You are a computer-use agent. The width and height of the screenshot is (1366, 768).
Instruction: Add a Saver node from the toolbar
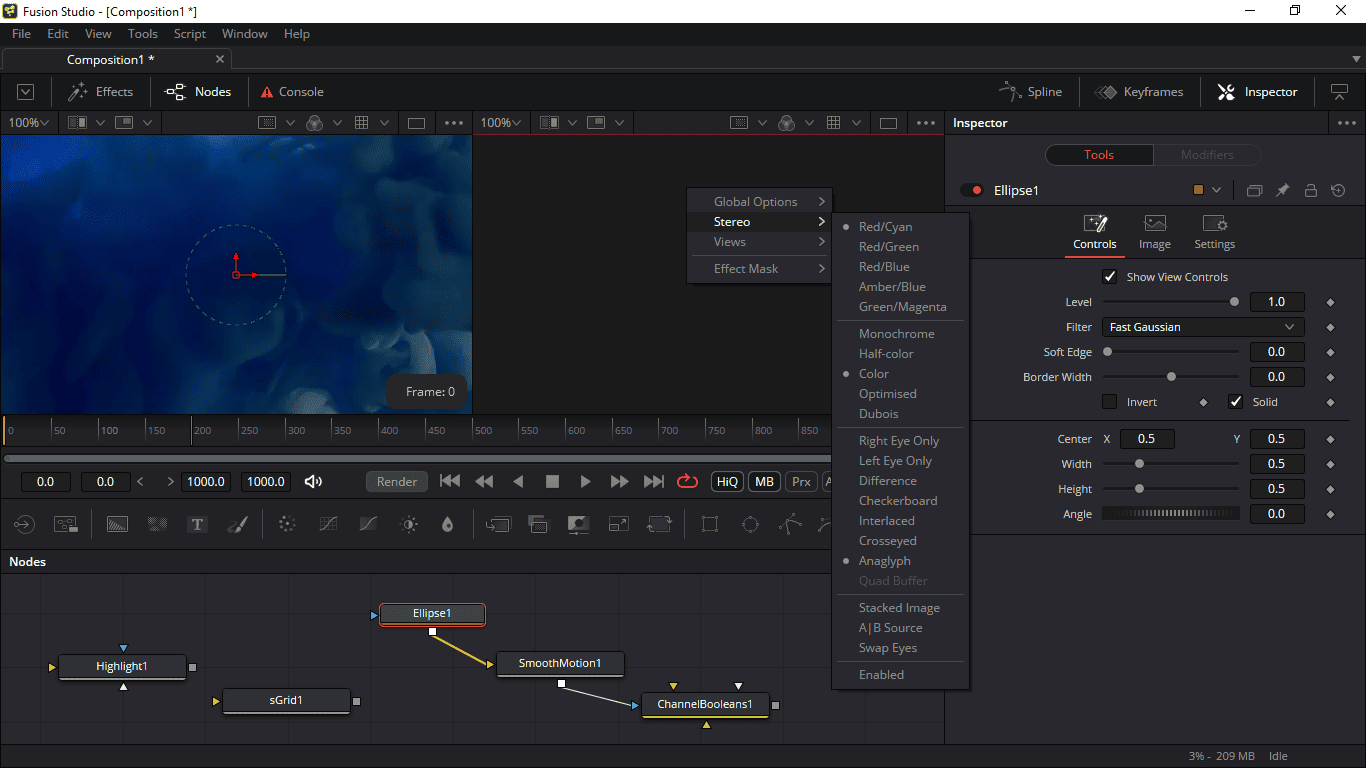tap(66, 524)
